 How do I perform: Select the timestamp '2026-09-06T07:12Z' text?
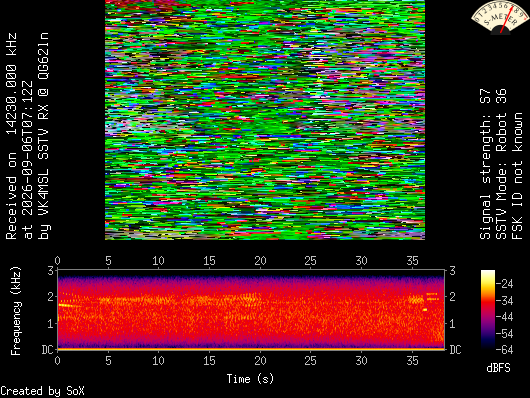point(27,160)
